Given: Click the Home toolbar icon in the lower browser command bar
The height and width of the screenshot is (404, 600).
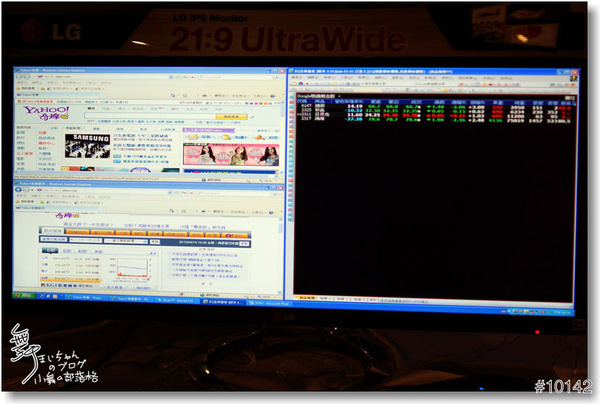Looking at the screenshot, I should pyautogui.click(x=173, y=210).
